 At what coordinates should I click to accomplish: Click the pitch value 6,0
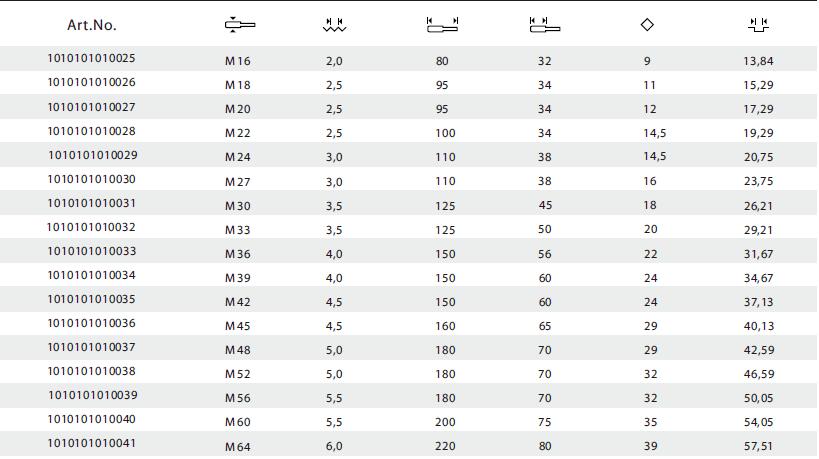[x=334, y=446]
